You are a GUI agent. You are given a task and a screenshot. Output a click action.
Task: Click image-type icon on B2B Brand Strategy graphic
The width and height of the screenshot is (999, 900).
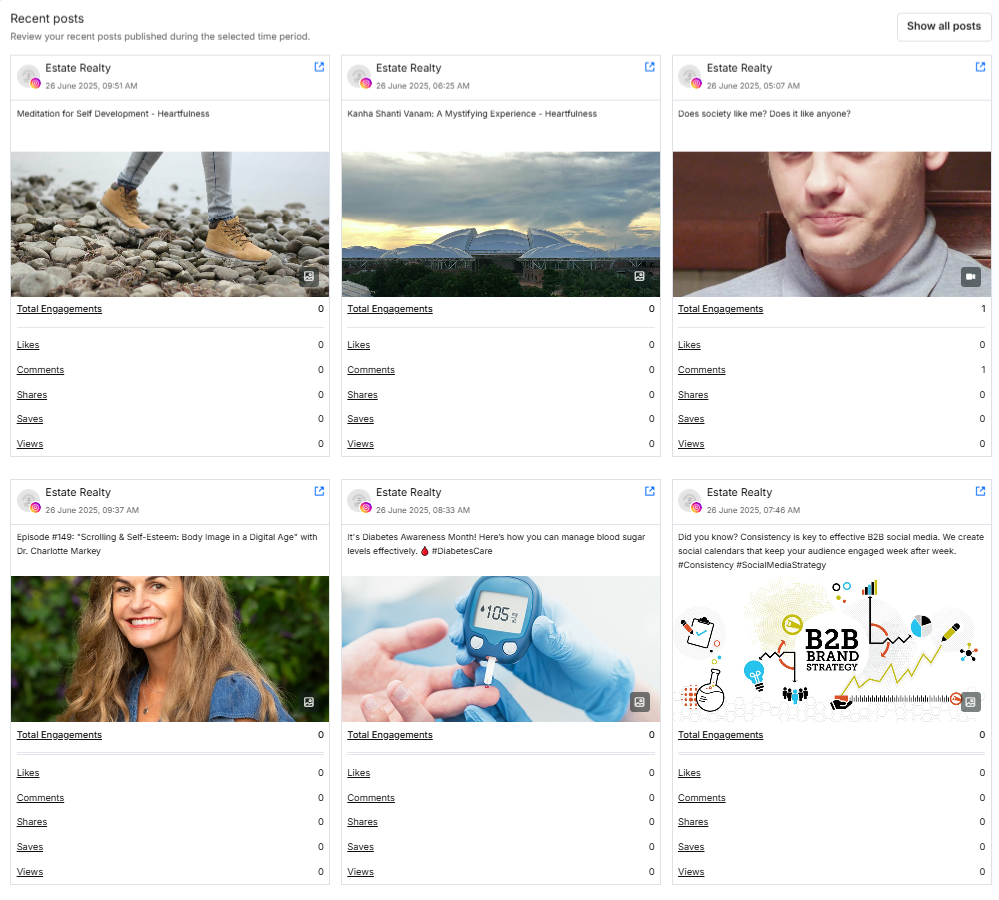970,702
